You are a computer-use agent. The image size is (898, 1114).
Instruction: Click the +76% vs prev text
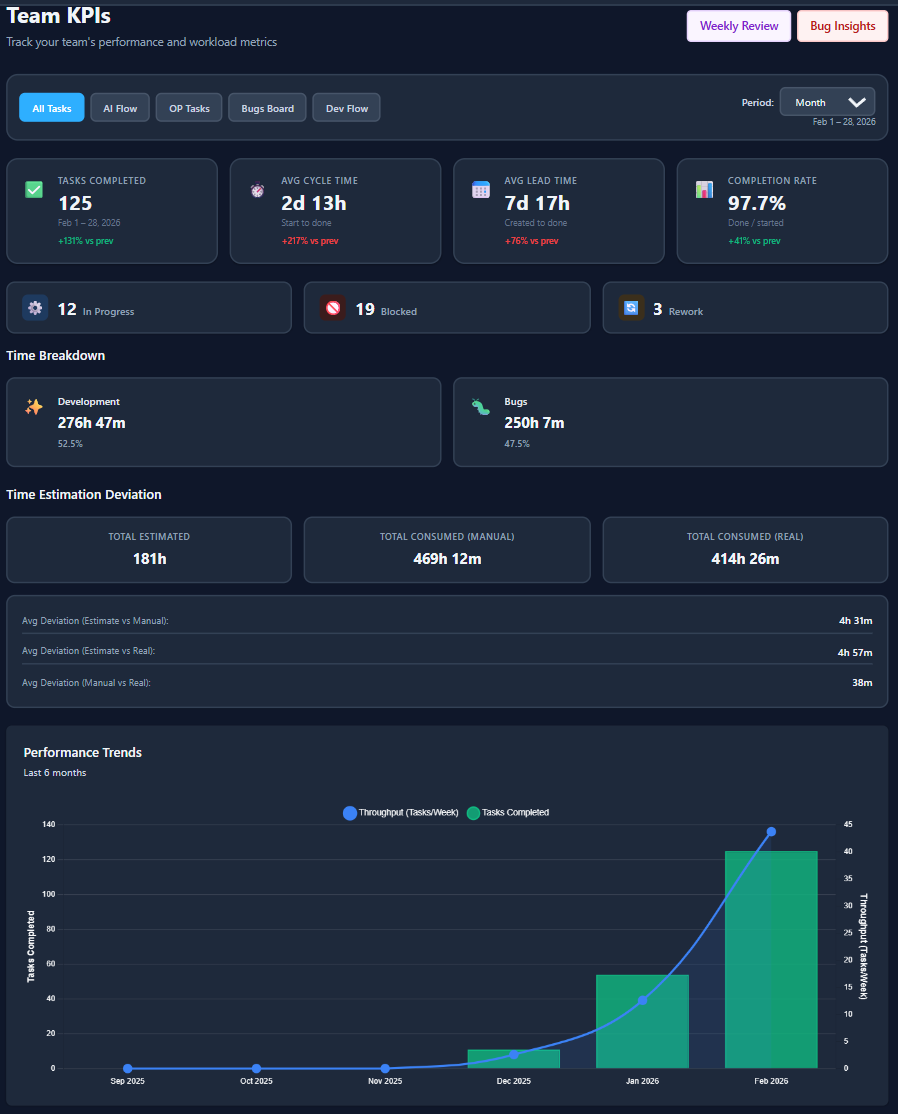(x=531, y=241)
